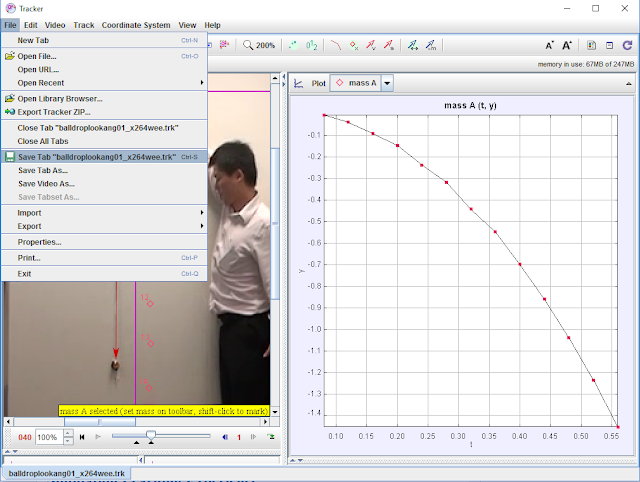
Task: Expand the Import submenu
Action: click(x=104, y=213)
